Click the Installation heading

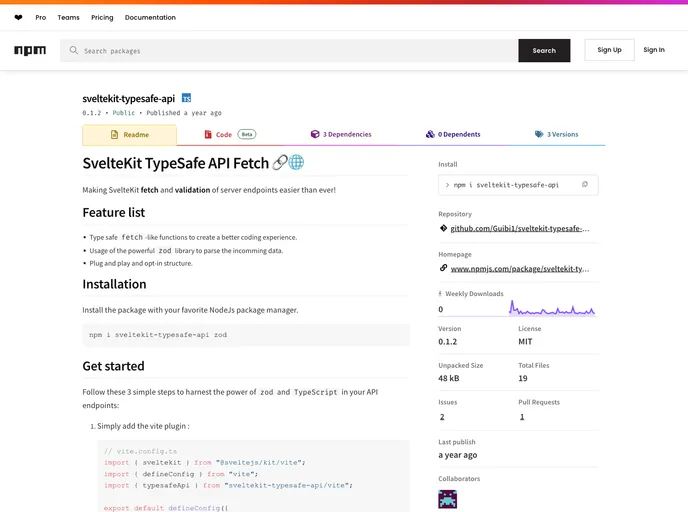pos(115,284)
